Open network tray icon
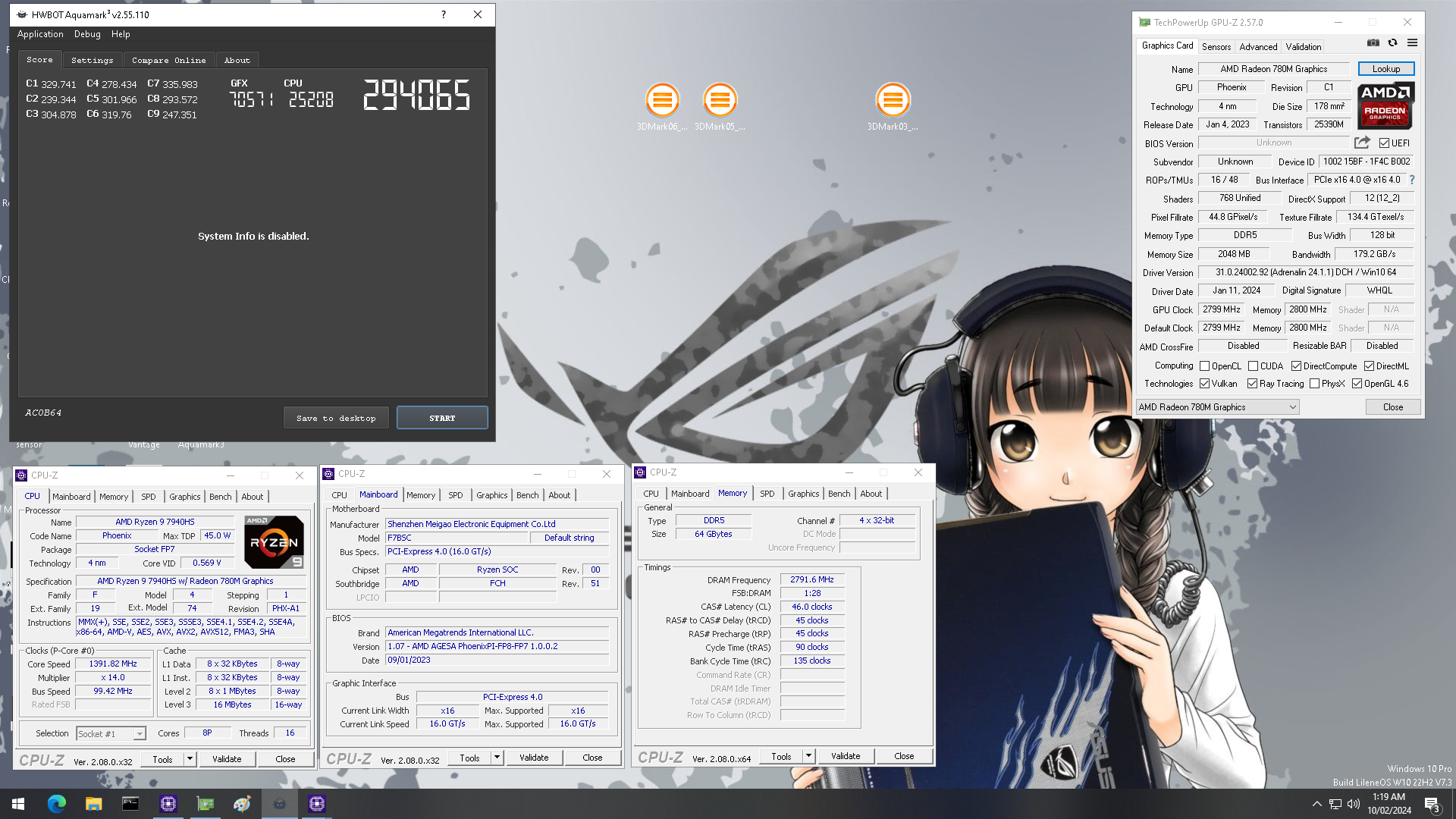Screen dimensions: 1456x819 pyautogui.click(x=1335, y=804)
